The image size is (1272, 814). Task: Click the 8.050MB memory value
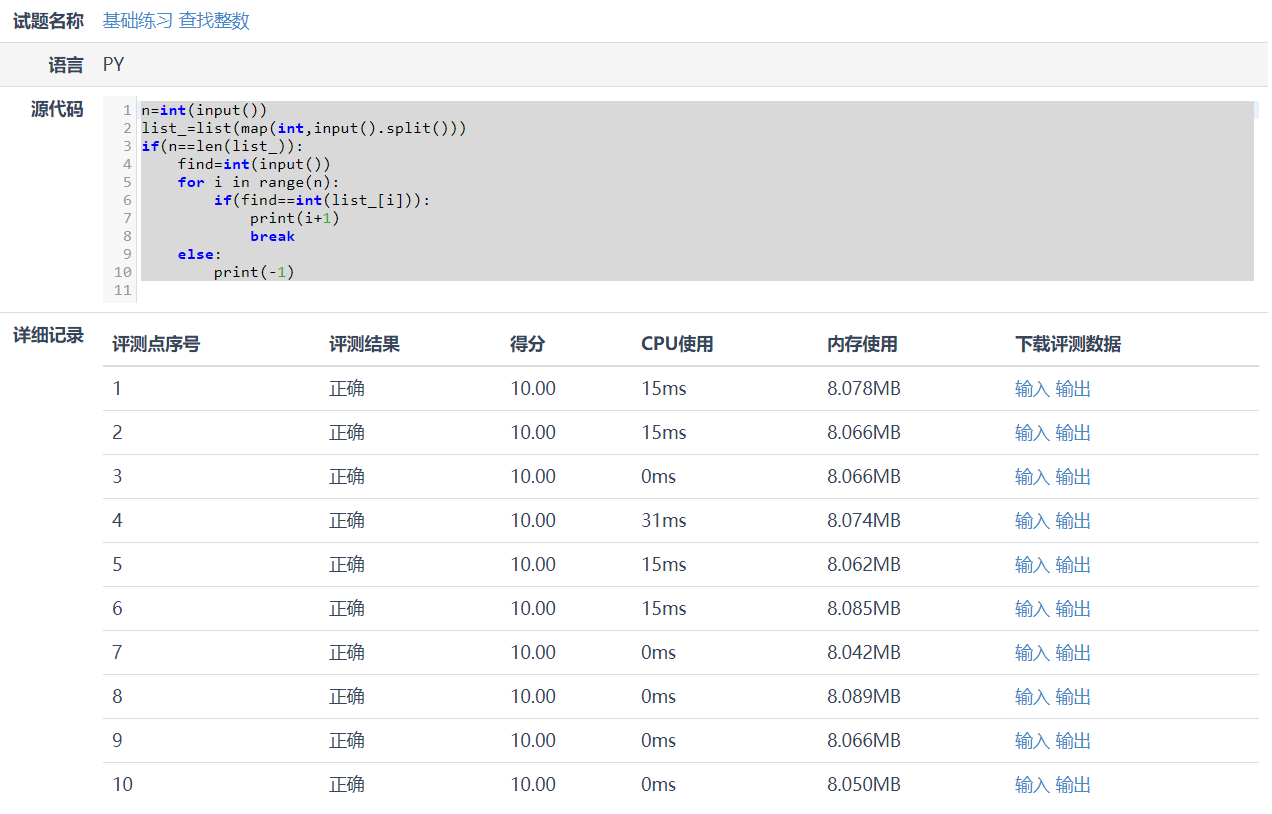pos(864,785)
